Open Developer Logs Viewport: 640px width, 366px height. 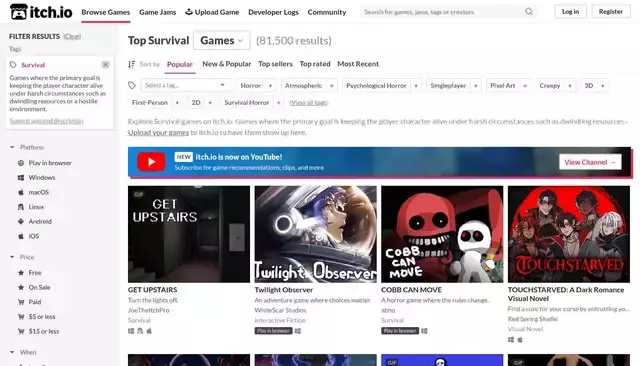pos(273,12)
